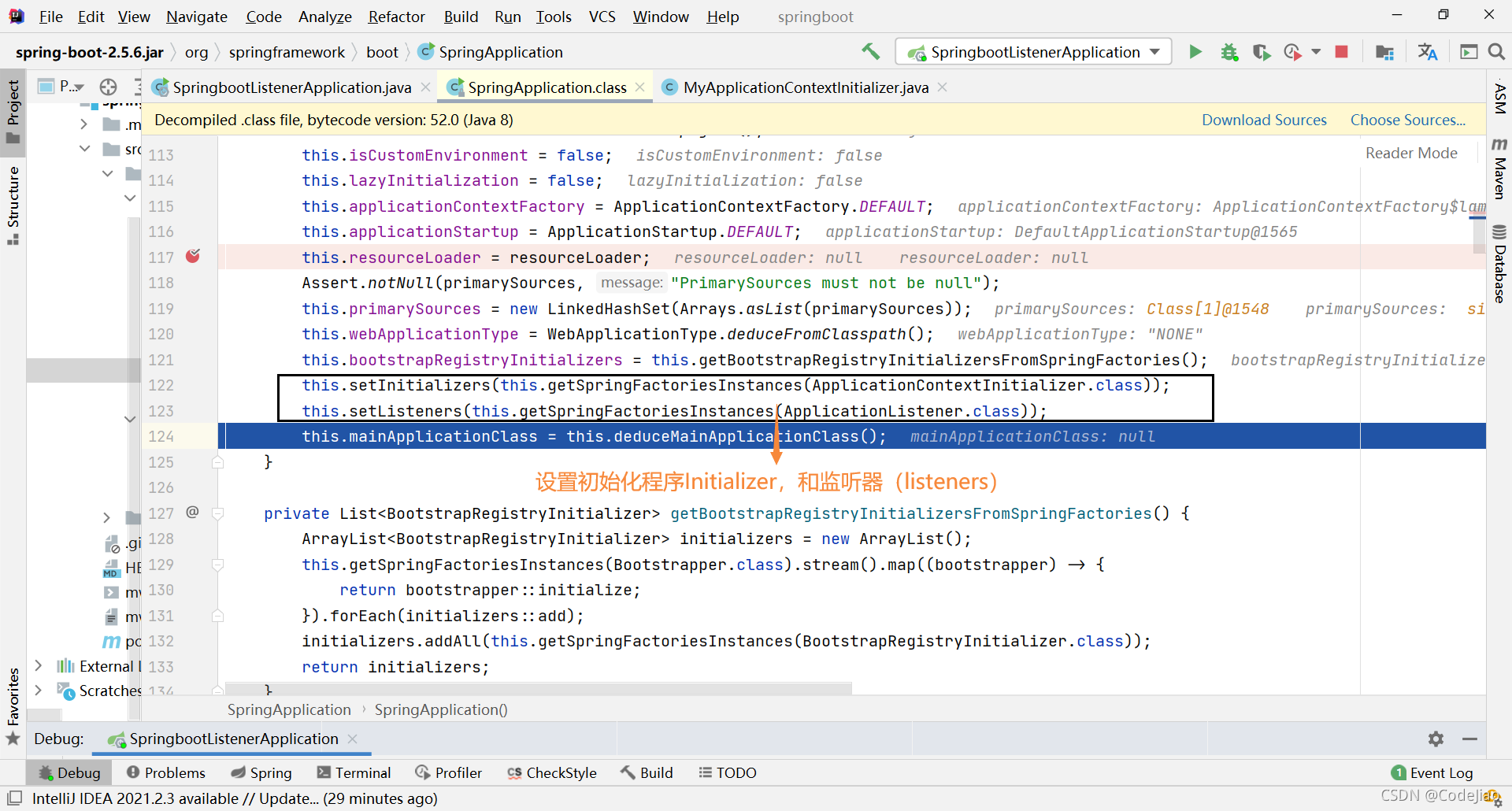Open Run Anything icon near search

1469,52
